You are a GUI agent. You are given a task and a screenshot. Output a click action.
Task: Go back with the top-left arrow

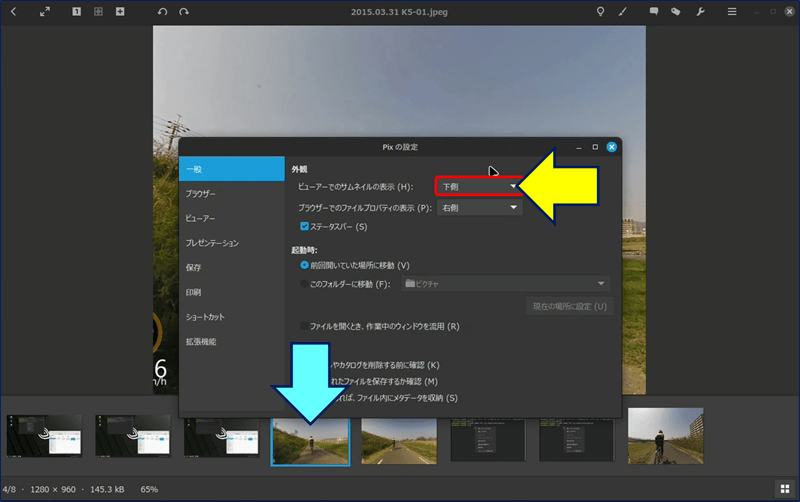14,11
